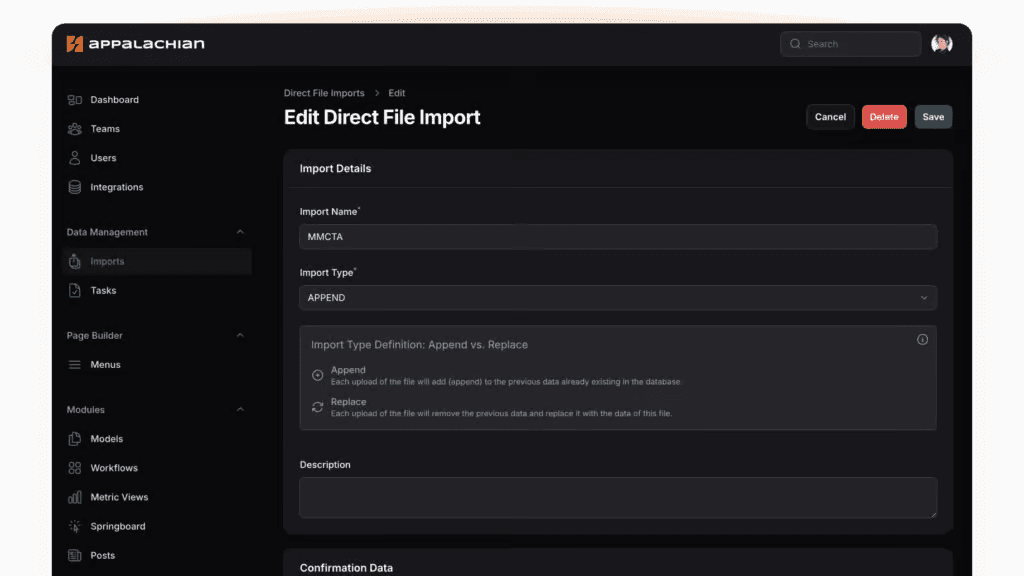Click the Description resize handle
The width and height of the screenshot is (1024, 576).
933,514
